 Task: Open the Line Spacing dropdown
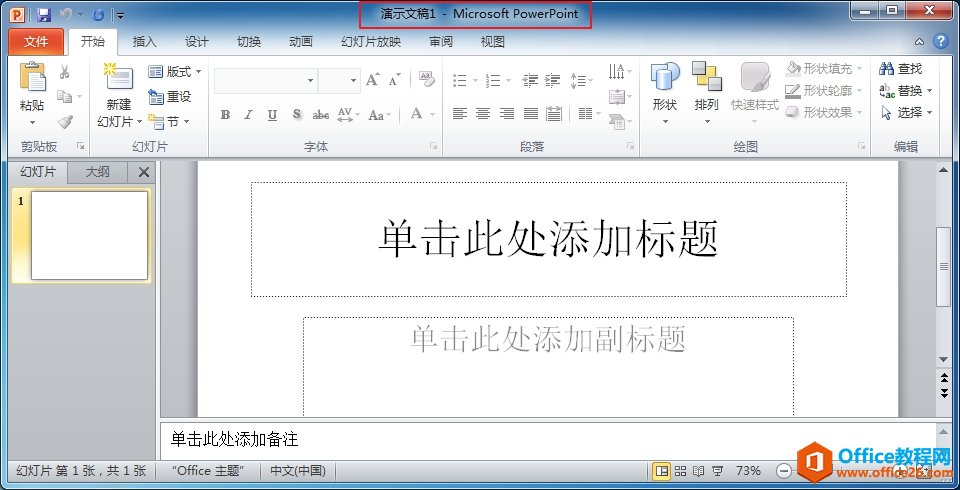581,80
